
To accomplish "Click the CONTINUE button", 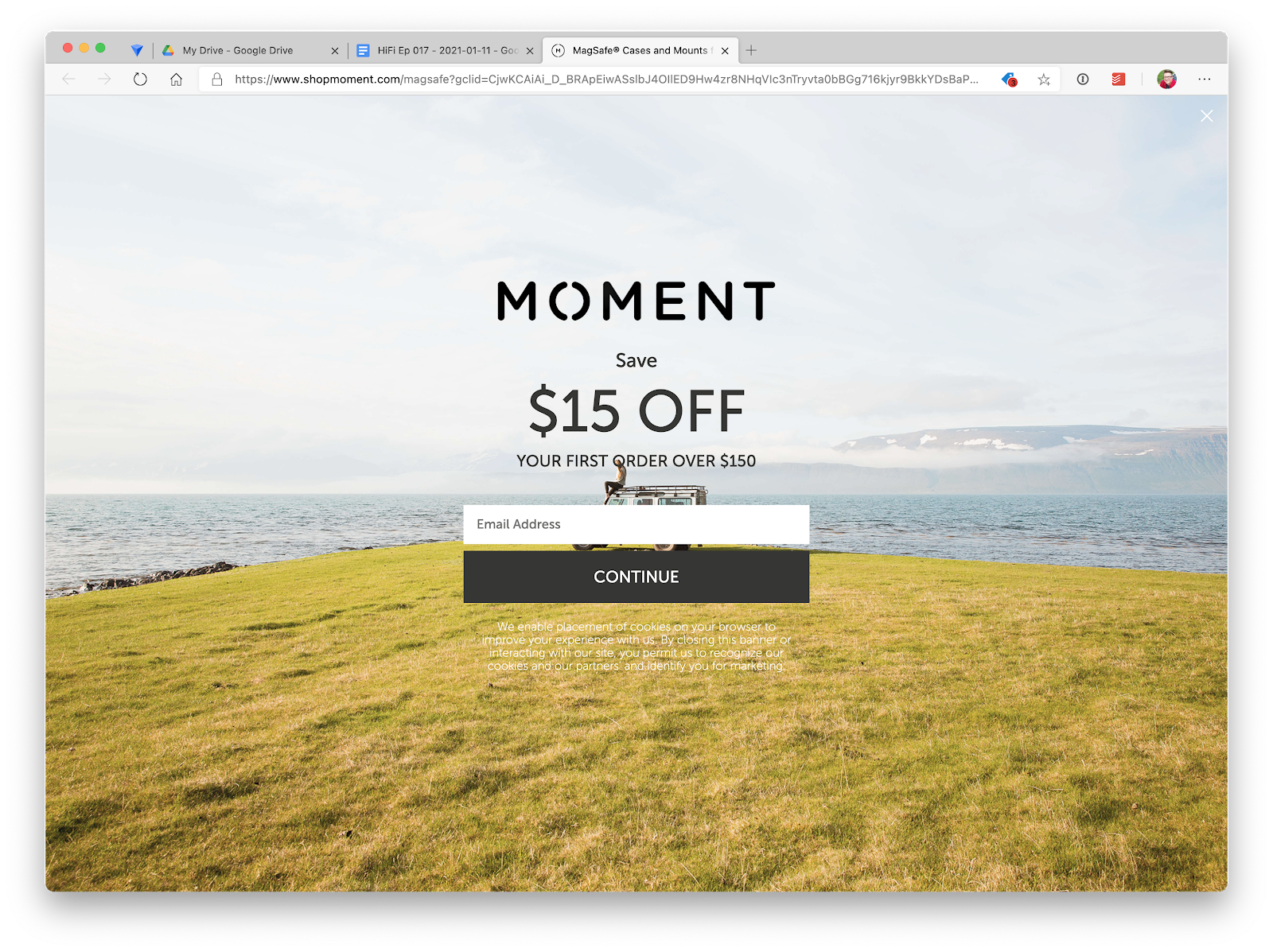I will (x=636, y=577).
